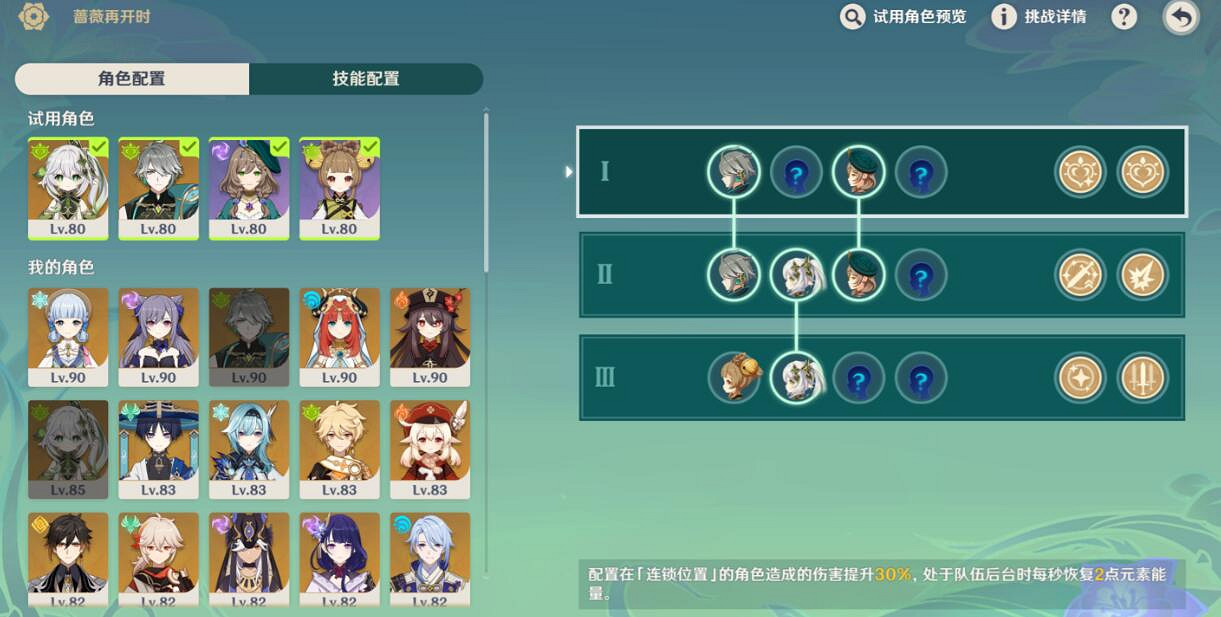Viewport: 1221px width, 617px height.
Task: Click last empty question slot in row III
Action: tap(921, 378)
